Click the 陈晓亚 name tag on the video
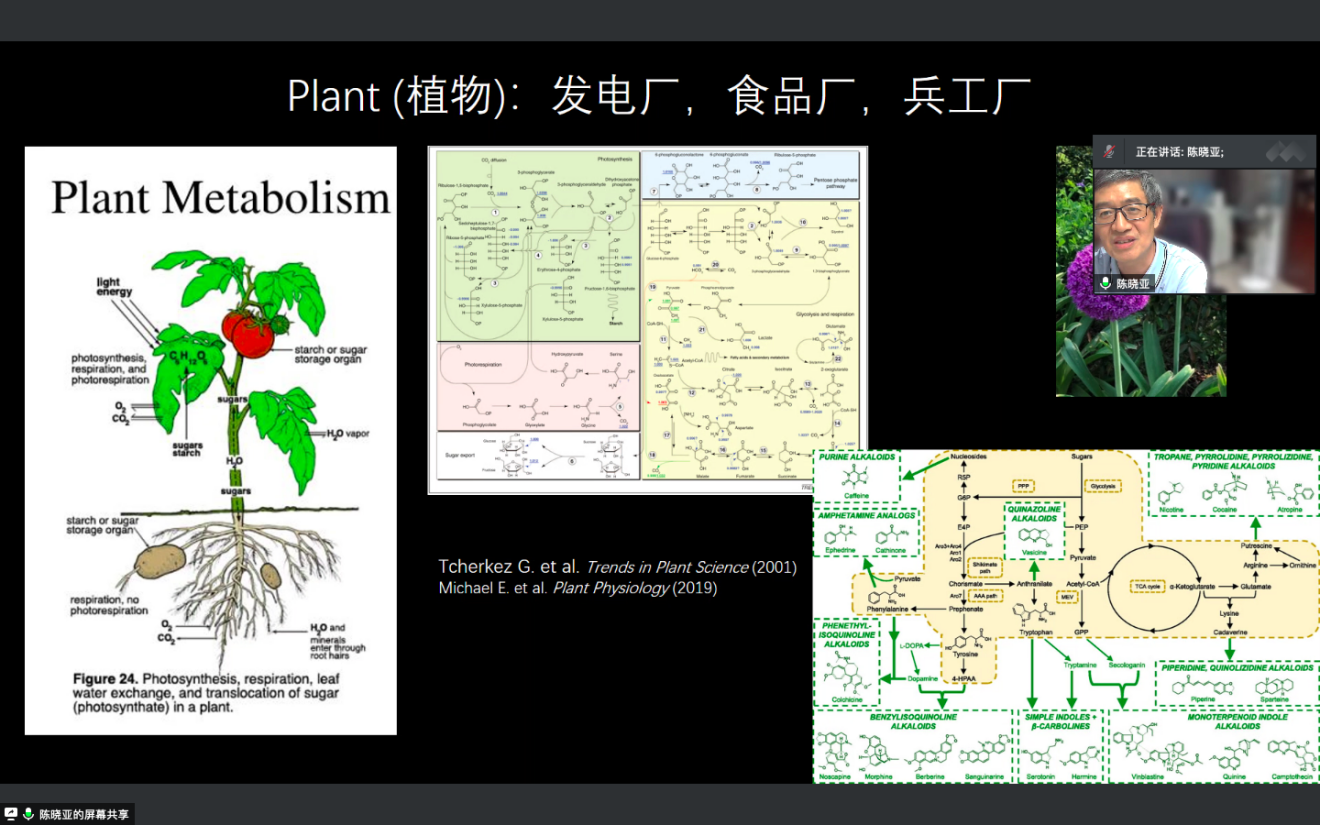This screenshot has height=825, width=1320. click(x=1133, y=284)
